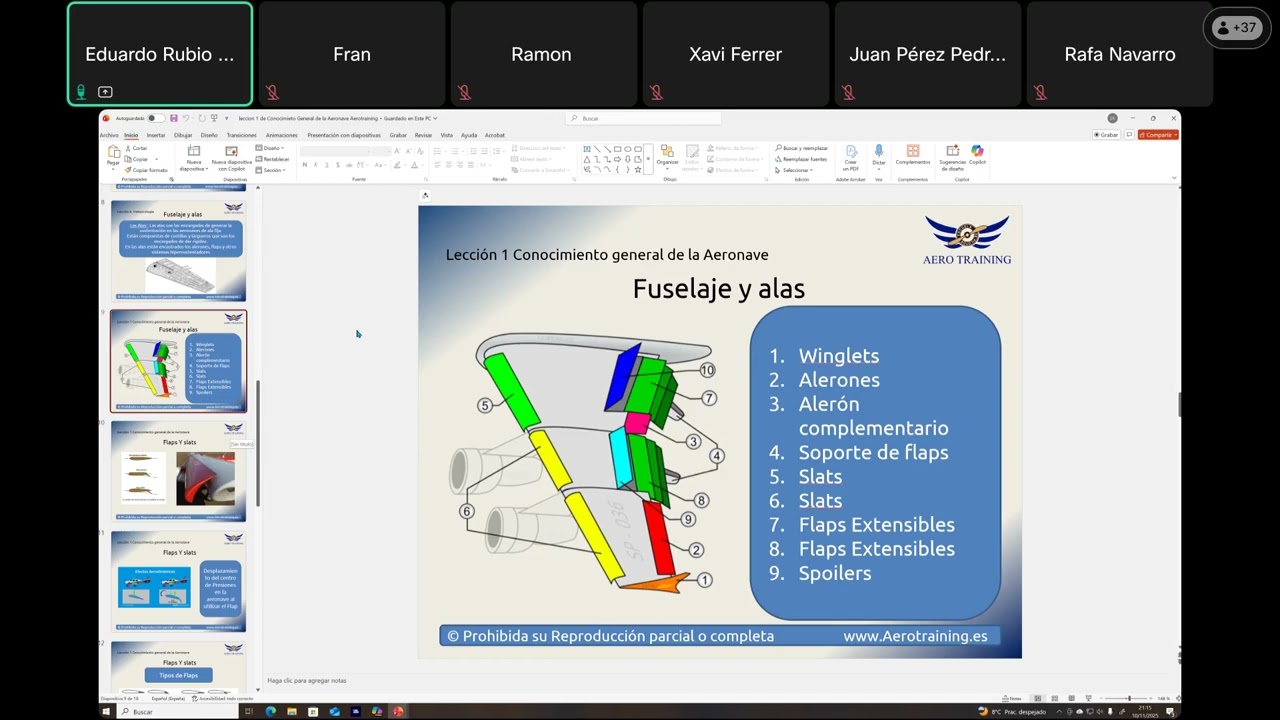Image resolution: width=1280 pixels, height=720 pixels.
Task: Select the Copiar formato brush
Action: click(x=128, y=170)
